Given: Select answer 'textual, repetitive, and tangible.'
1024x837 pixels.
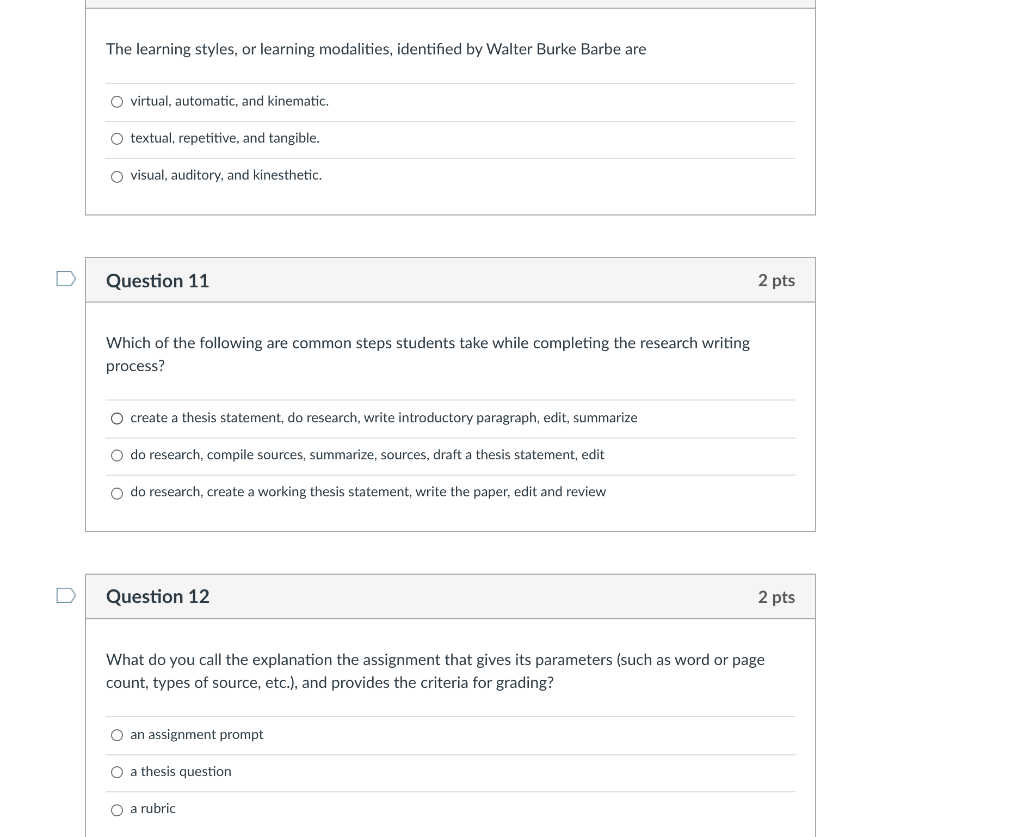Looking at the screenshot, I should (x=117, y=138).
